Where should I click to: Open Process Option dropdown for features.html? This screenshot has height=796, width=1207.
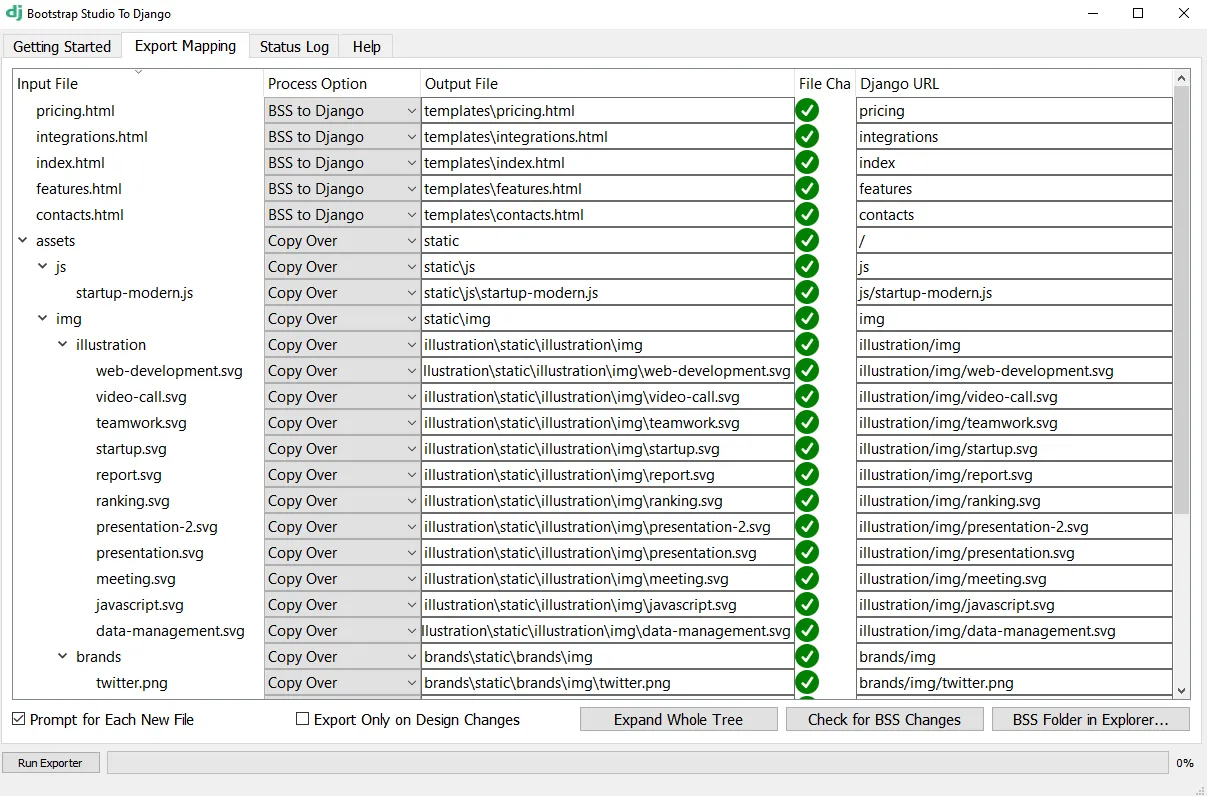[342, 188]
